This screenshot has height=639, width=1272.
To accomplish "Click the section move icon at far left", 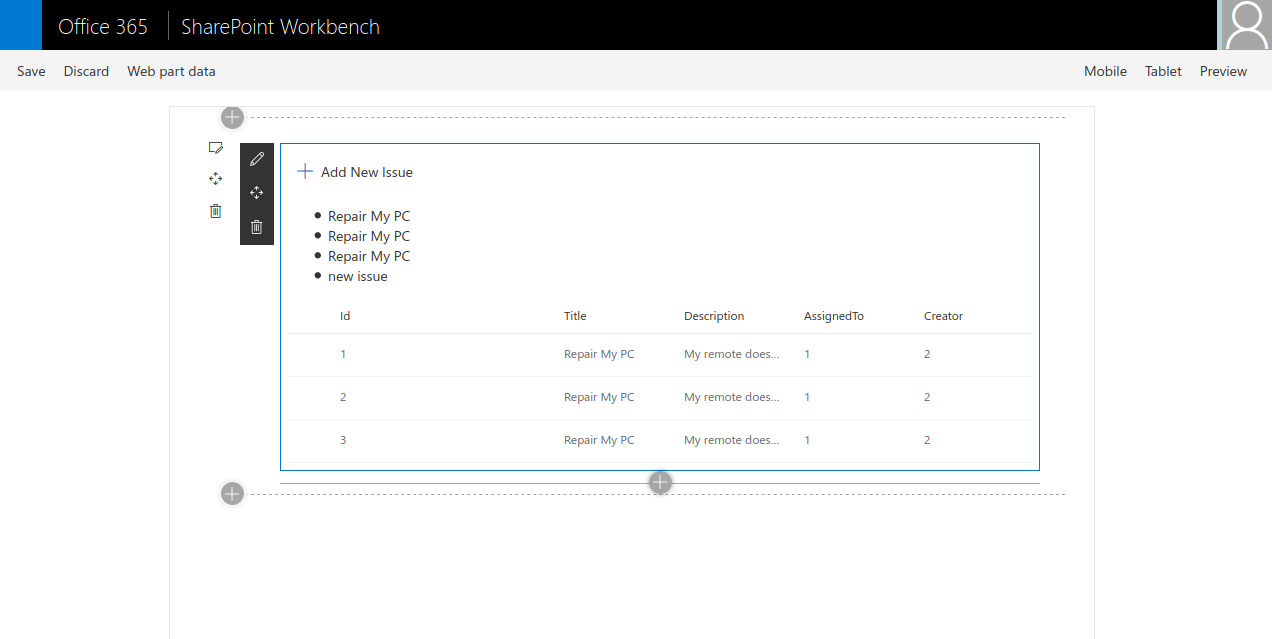I will pos(215,179).
